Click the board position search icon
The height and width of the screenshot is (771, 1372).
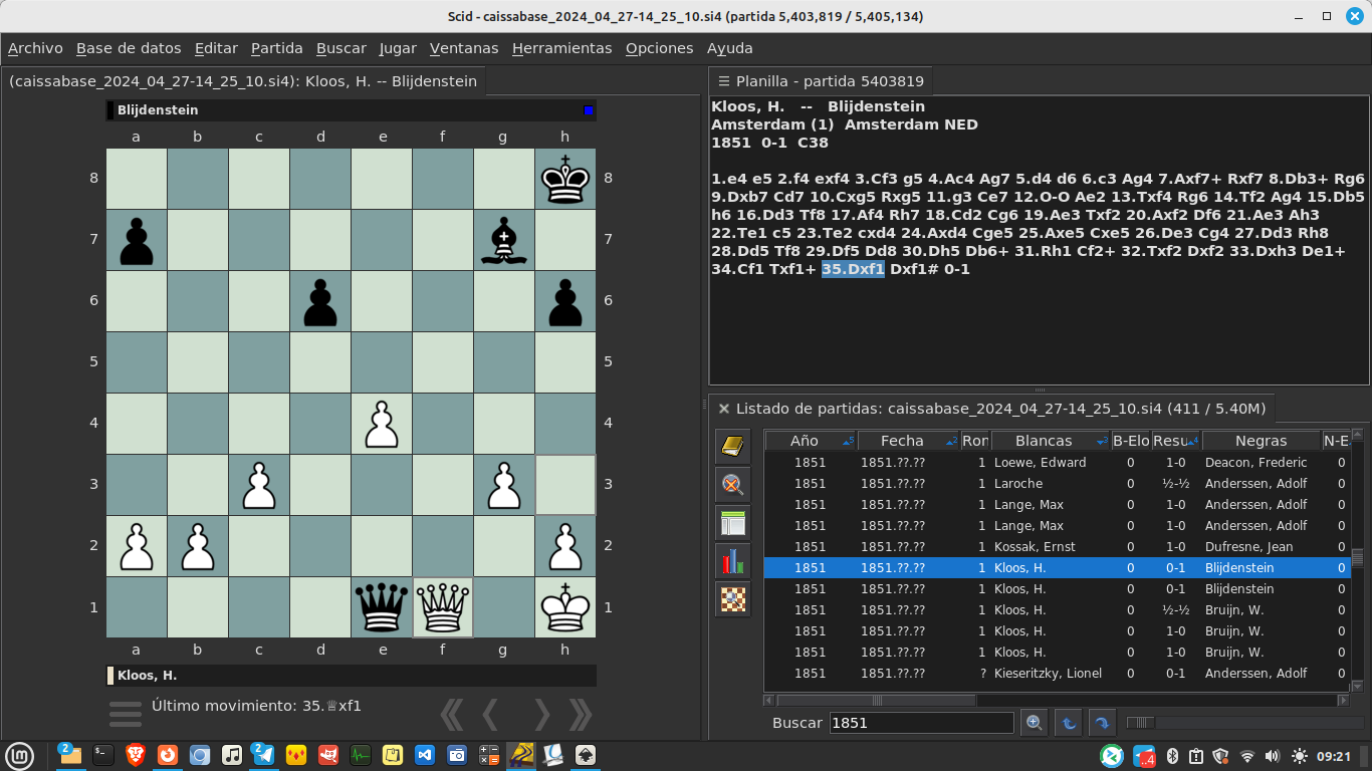[x=733, y=599]
